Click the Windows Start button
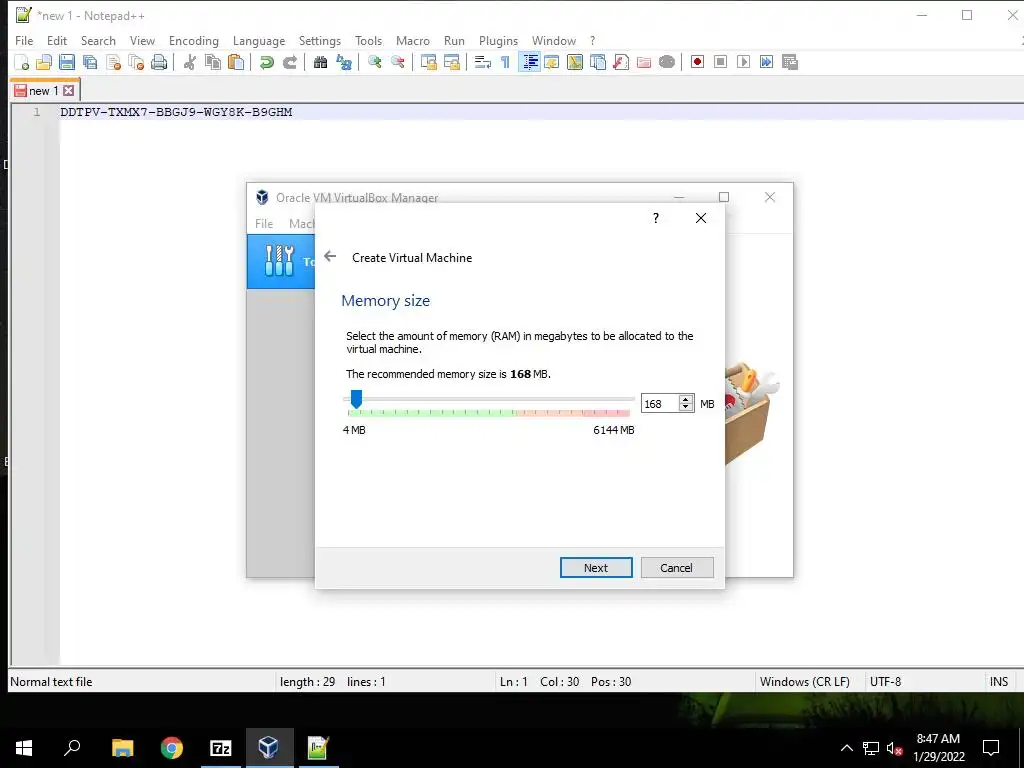 pyautogui.click(x=24, y=748)
